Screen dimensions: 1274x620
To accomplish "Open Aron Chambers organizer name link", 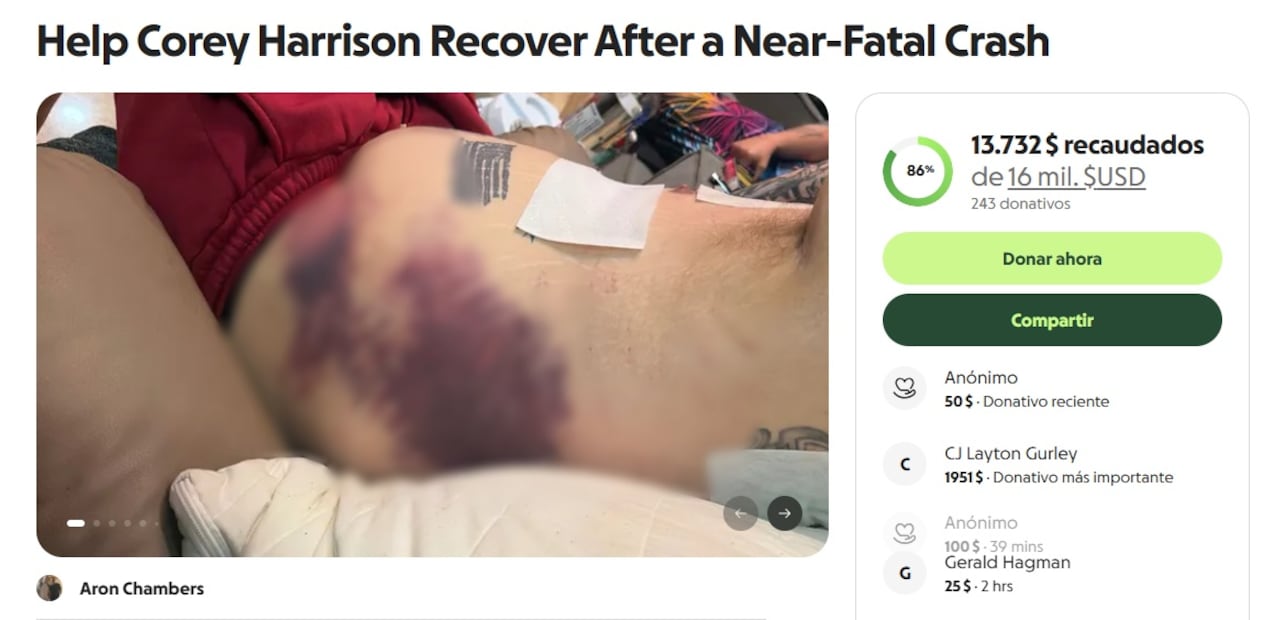I will click(x=142, y=588).
